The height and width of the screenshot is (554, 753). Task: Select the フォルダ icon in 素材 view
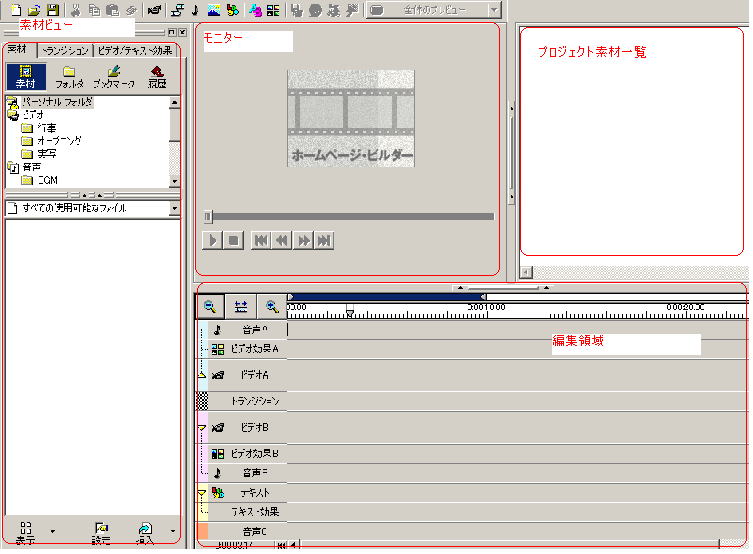point(69,77)
